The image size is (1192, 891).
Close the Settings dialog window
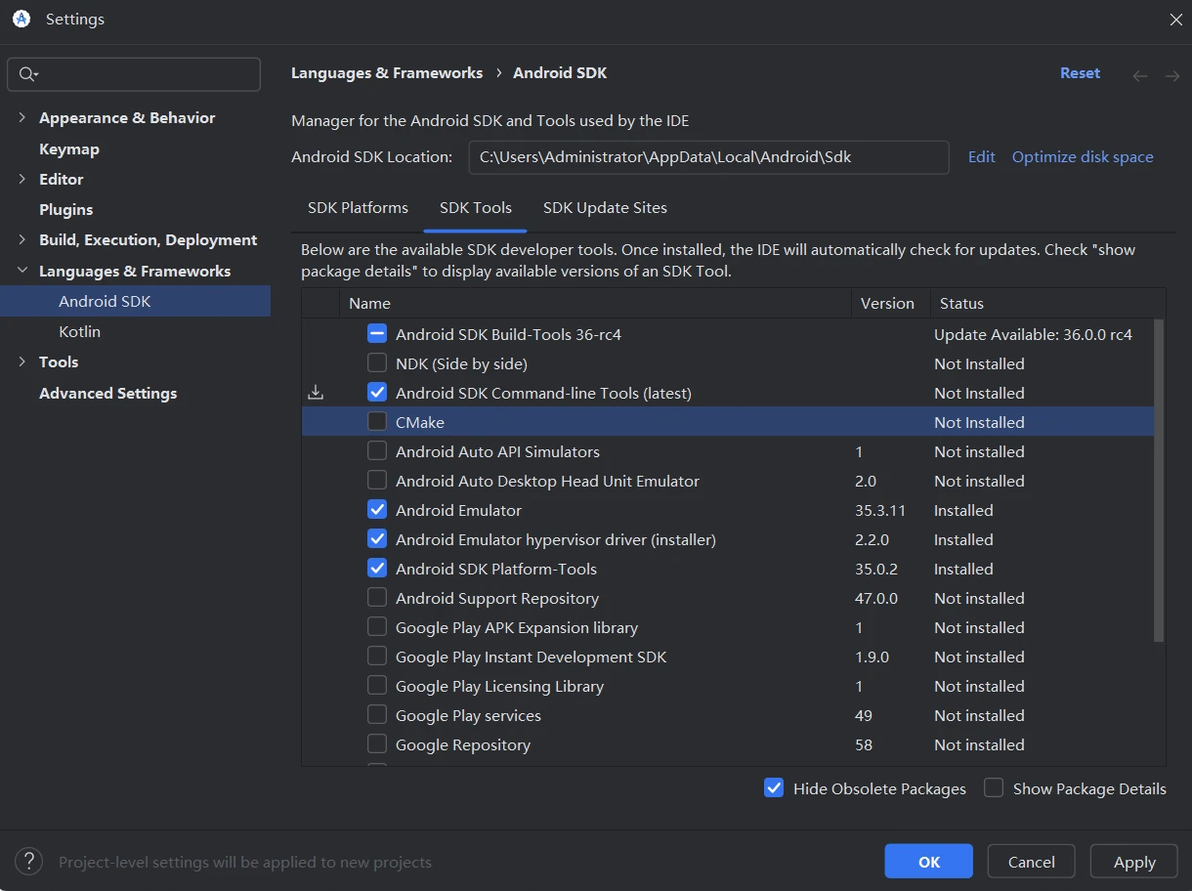(x=1175, y=20)
